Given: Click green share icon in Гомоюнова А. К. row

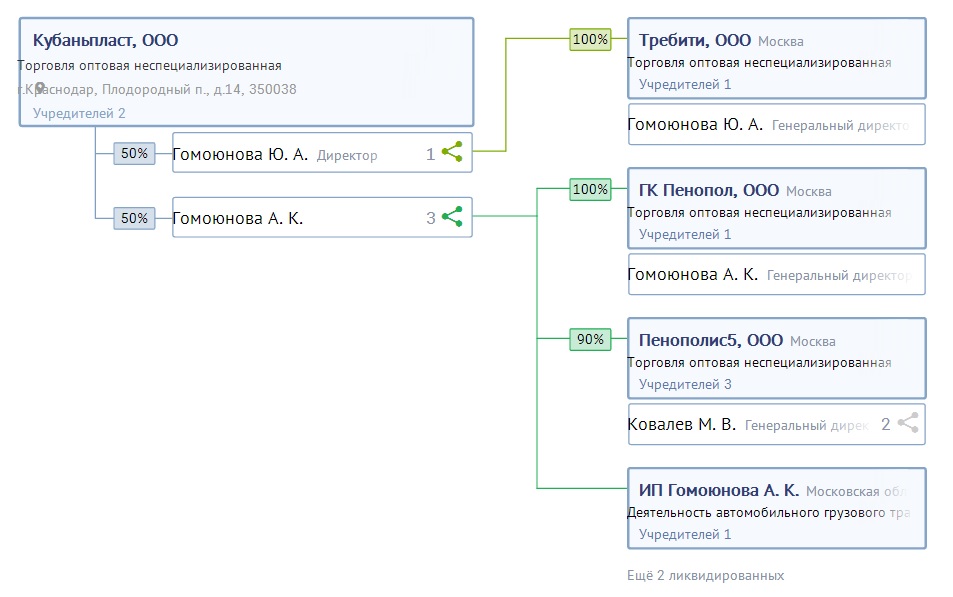Looking at the screenshot, I should 452,217.
